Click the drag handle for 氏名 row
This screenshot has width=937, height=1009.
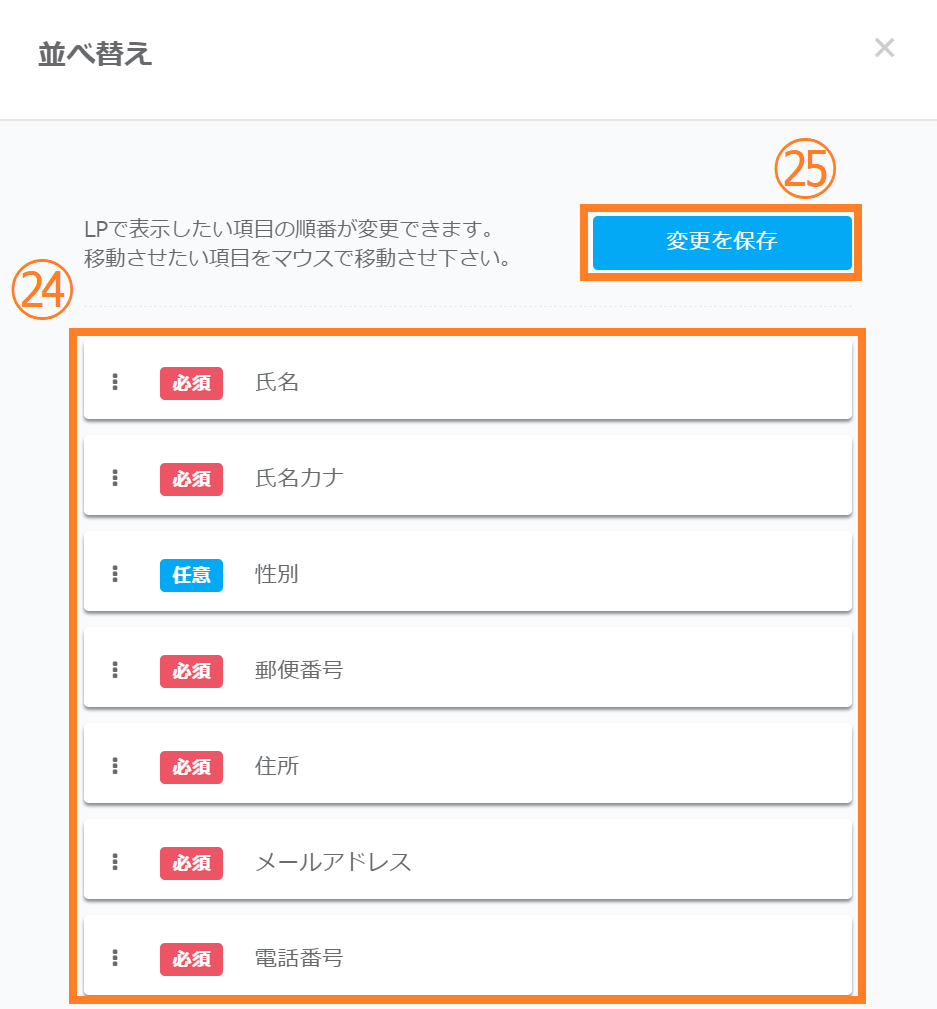[115, 382]
